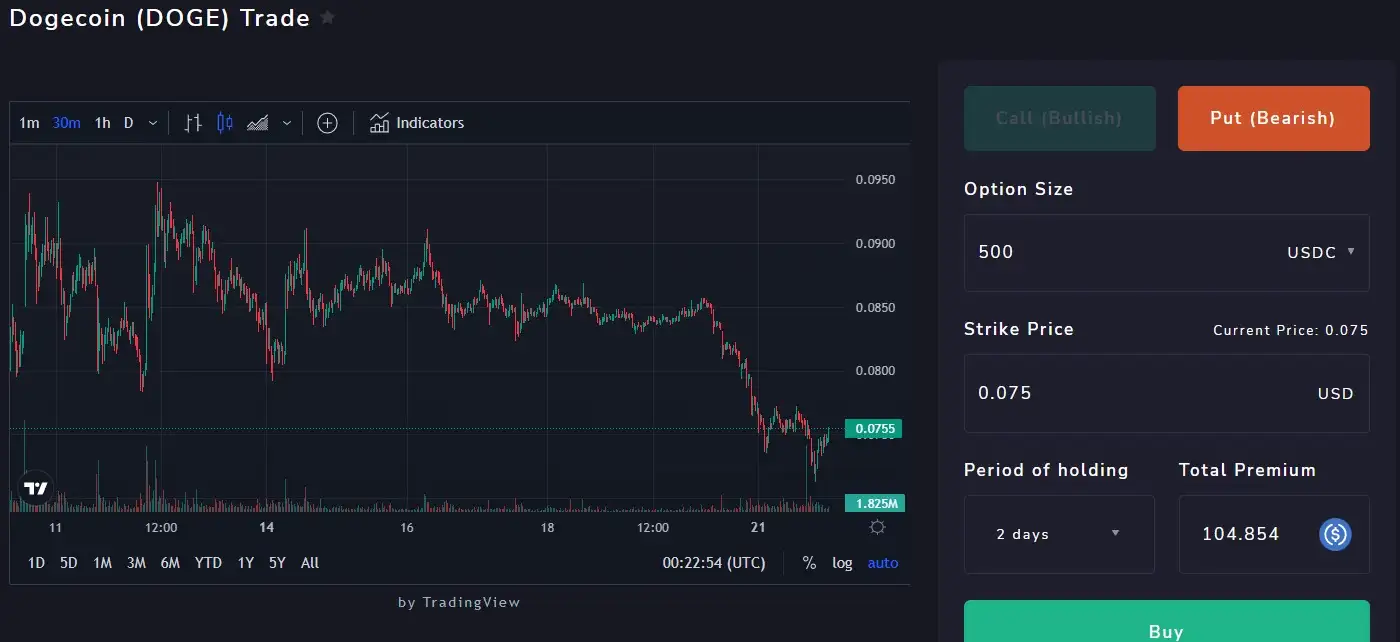Choose the Put (Bearish) option
This screenshot has width=1400, height=642.
(x=1273, y=118)
